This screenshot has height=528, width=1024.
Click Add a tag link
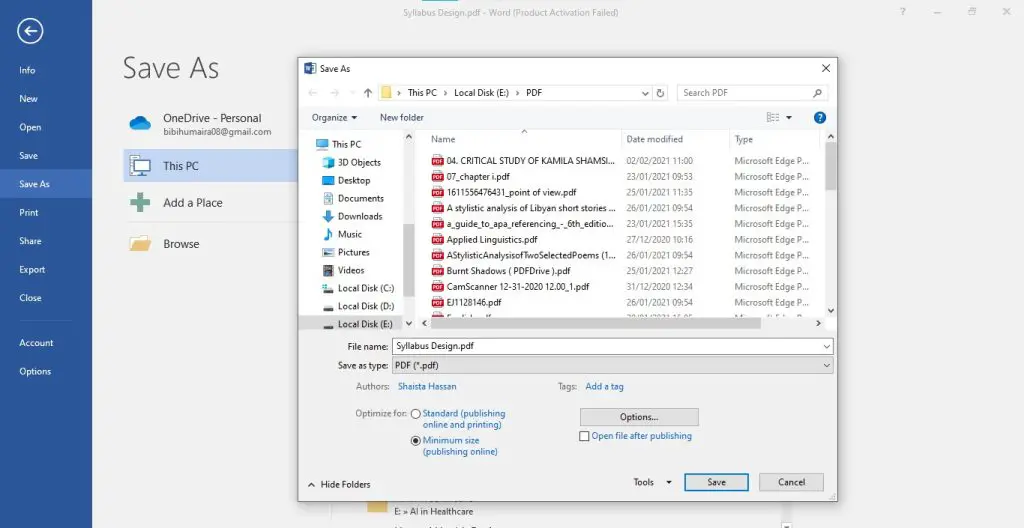(x=604, y=386)
